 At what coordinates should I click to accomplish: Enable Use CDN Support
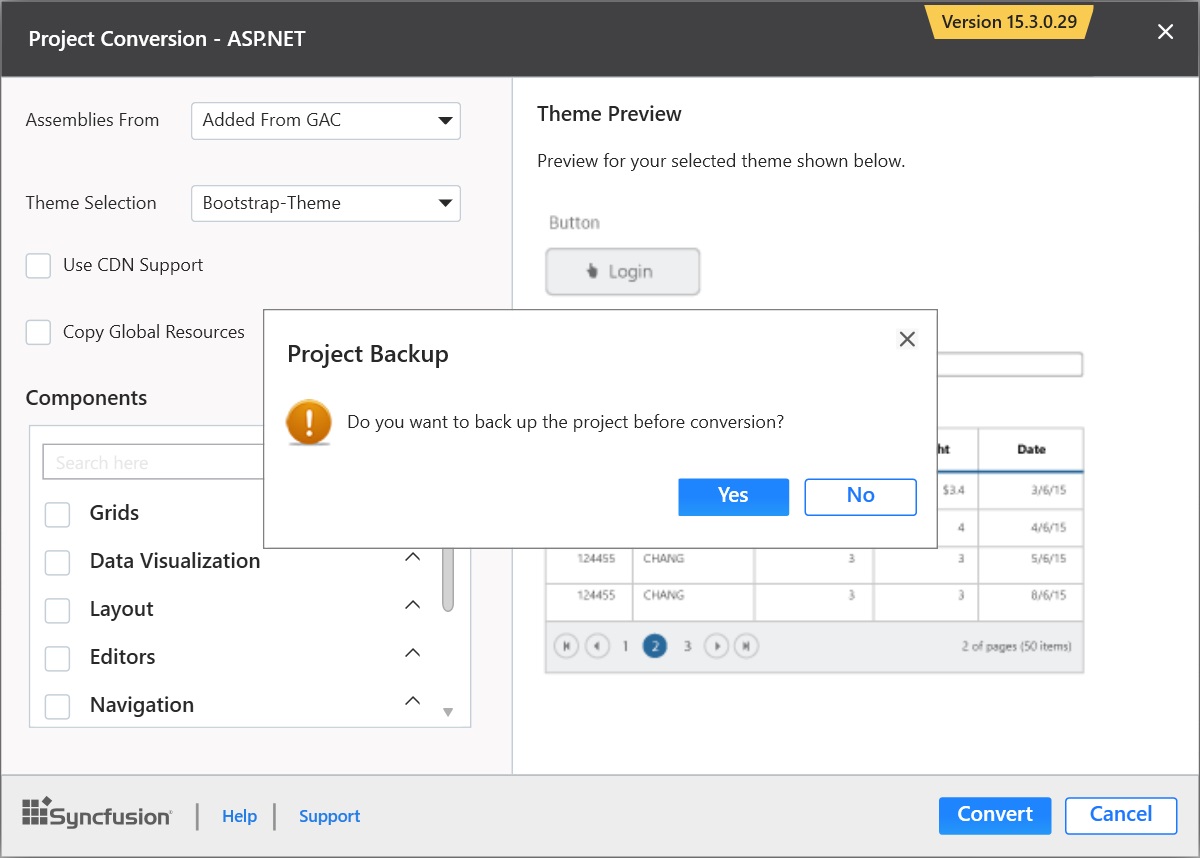tap(38, 265)
